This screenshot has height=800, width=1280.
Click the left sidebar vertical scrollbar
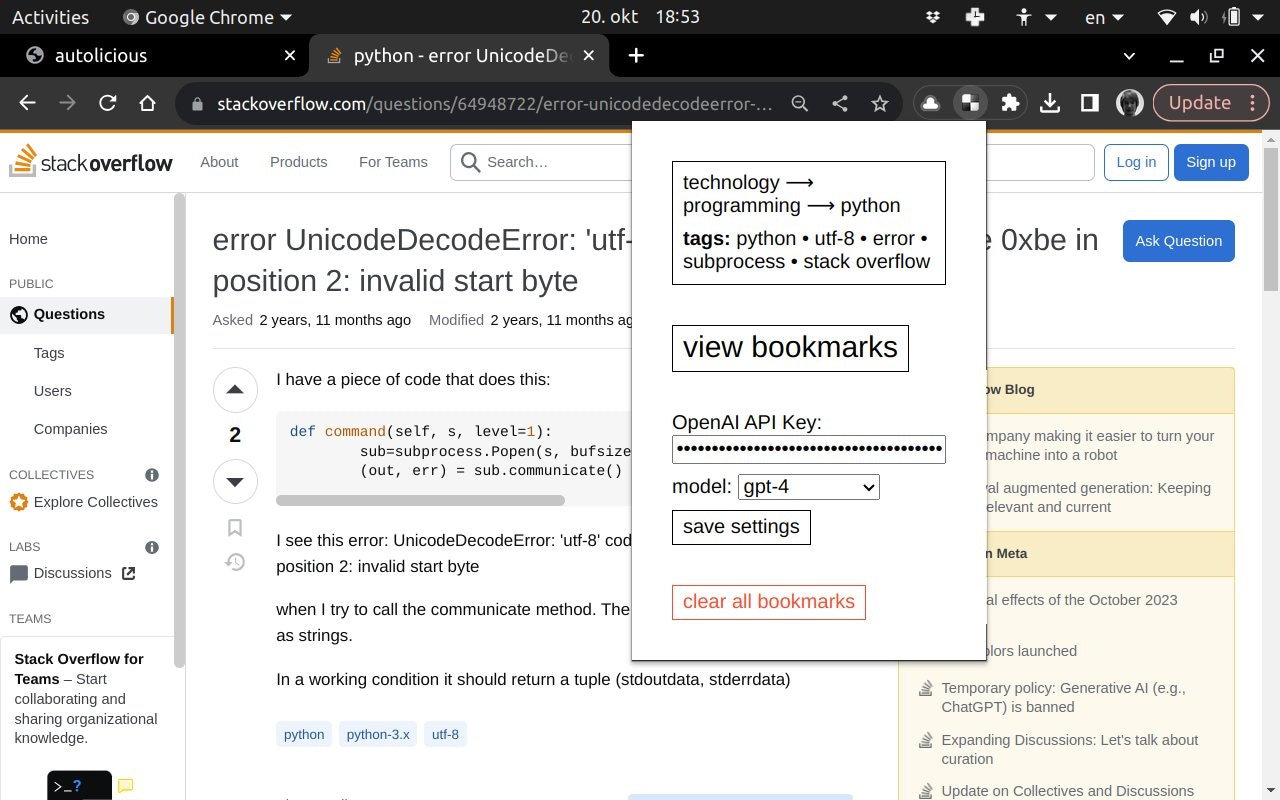(x=179, y=430)
